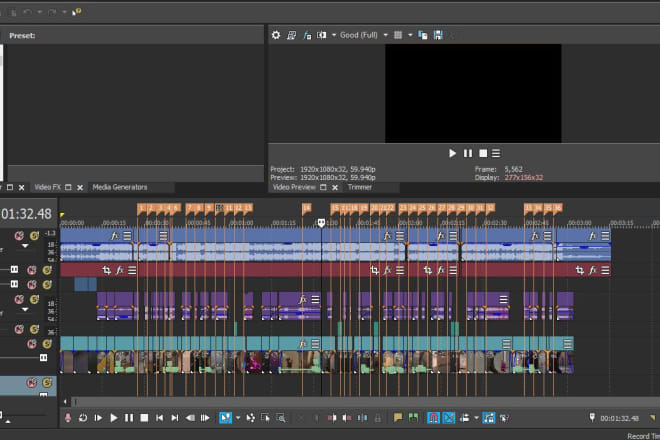Close the Video FX docked window

[x=80, y=187]
